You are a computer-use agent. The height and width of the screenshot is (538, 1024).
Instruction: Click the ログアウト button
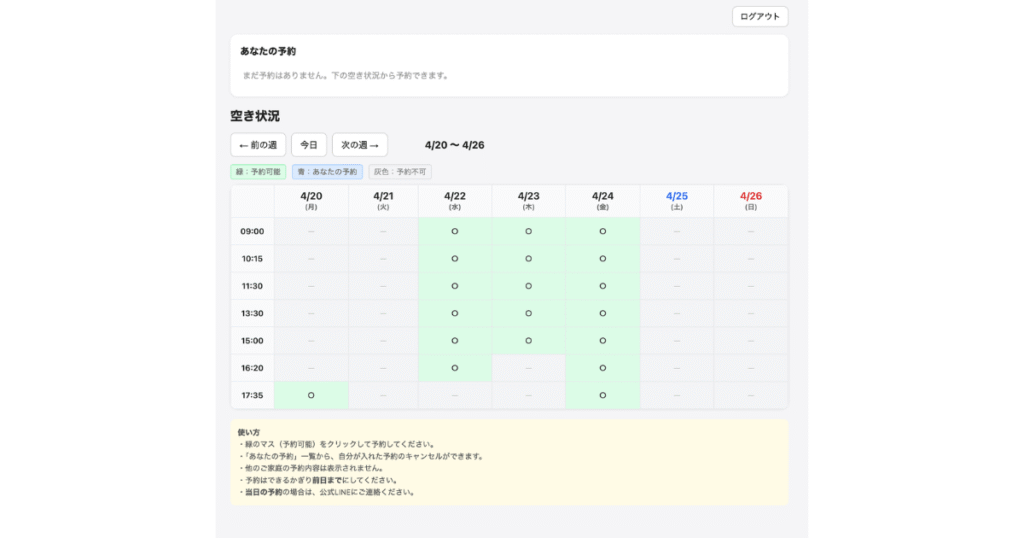[760, 17]
